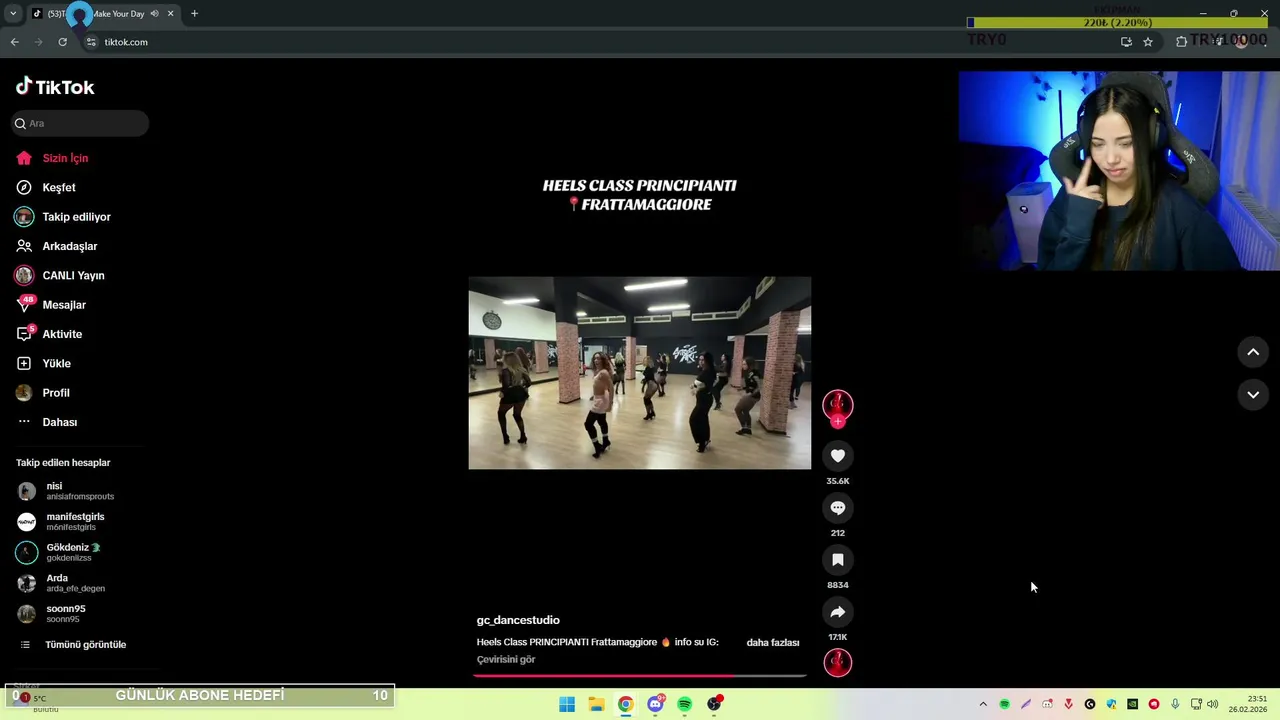Open followed account nisi
The height and width of the screenshot is (720, 1280).
coord(66,491)
